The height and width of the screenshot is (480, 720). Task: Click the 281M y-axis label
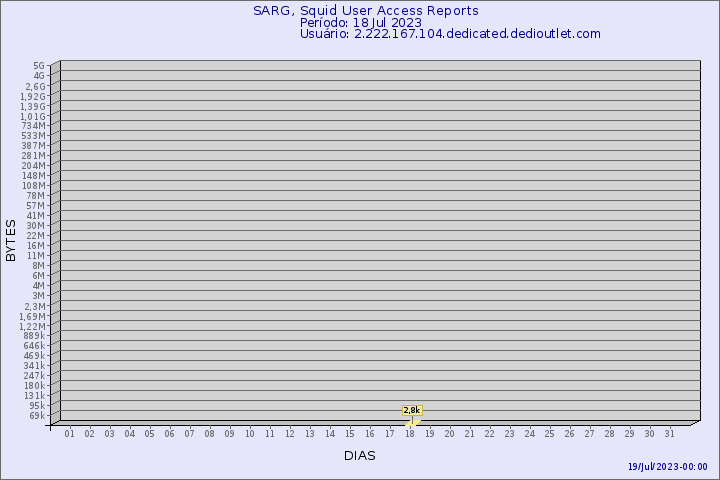(34, 156)
